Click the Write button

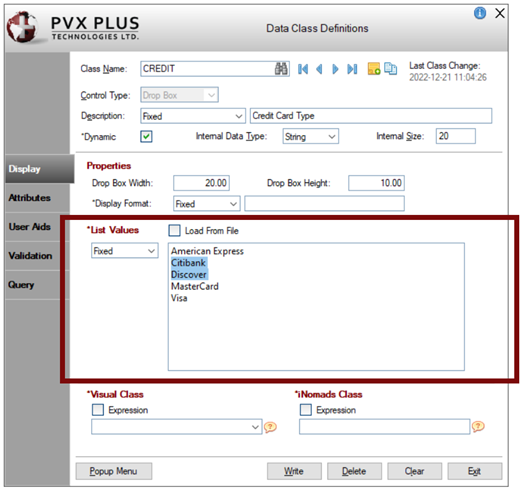tap(294, 471)
